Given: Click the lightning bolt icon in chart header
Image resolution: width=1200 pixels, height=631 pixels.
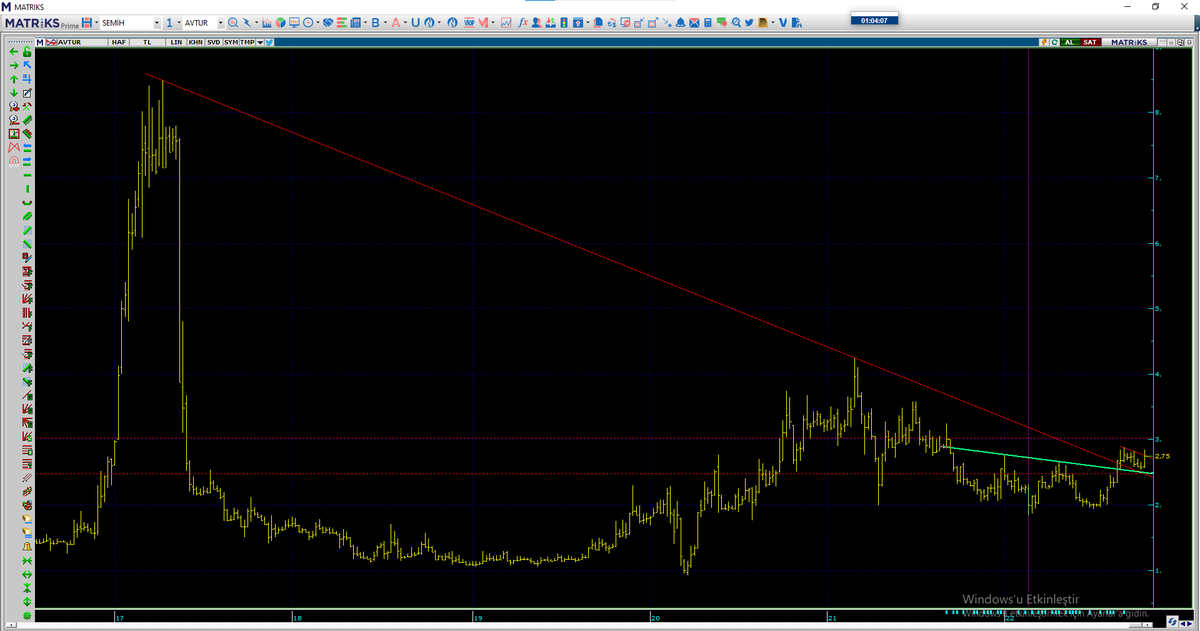Looking at the screenshot, I should pyautogui.click(x=1044, y=42).
